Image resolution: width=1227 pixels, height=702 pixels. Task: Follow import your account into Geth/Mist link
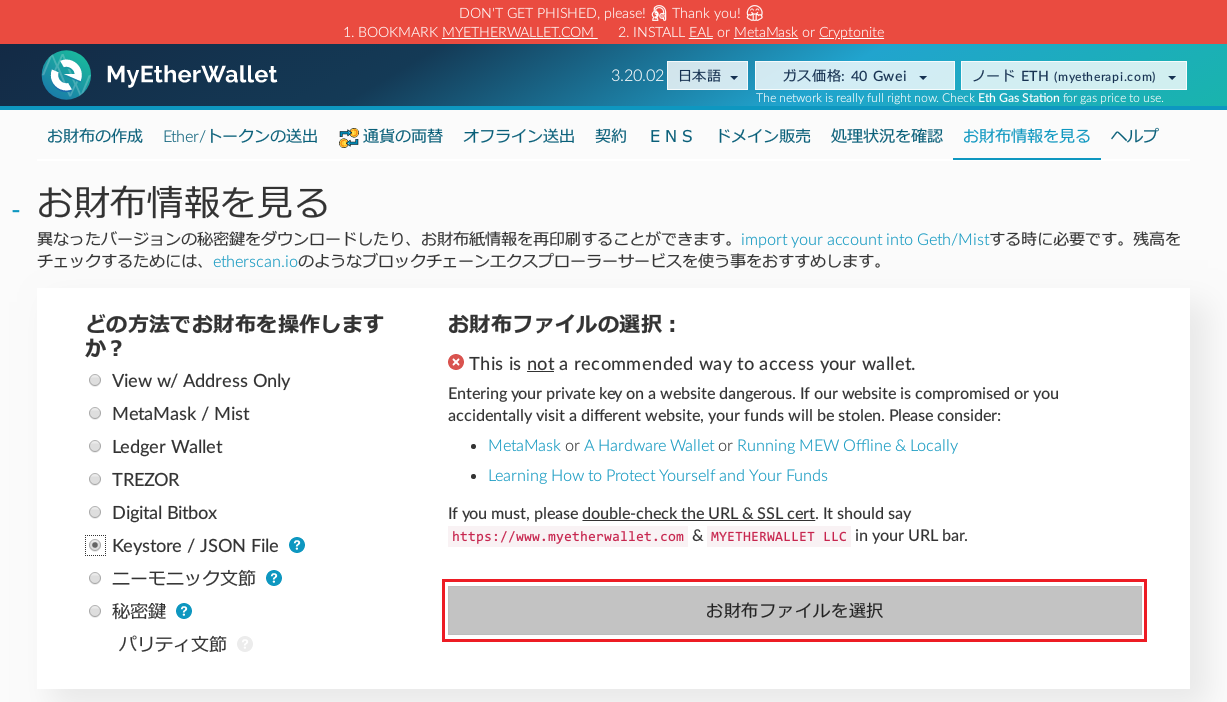[865, 239]
